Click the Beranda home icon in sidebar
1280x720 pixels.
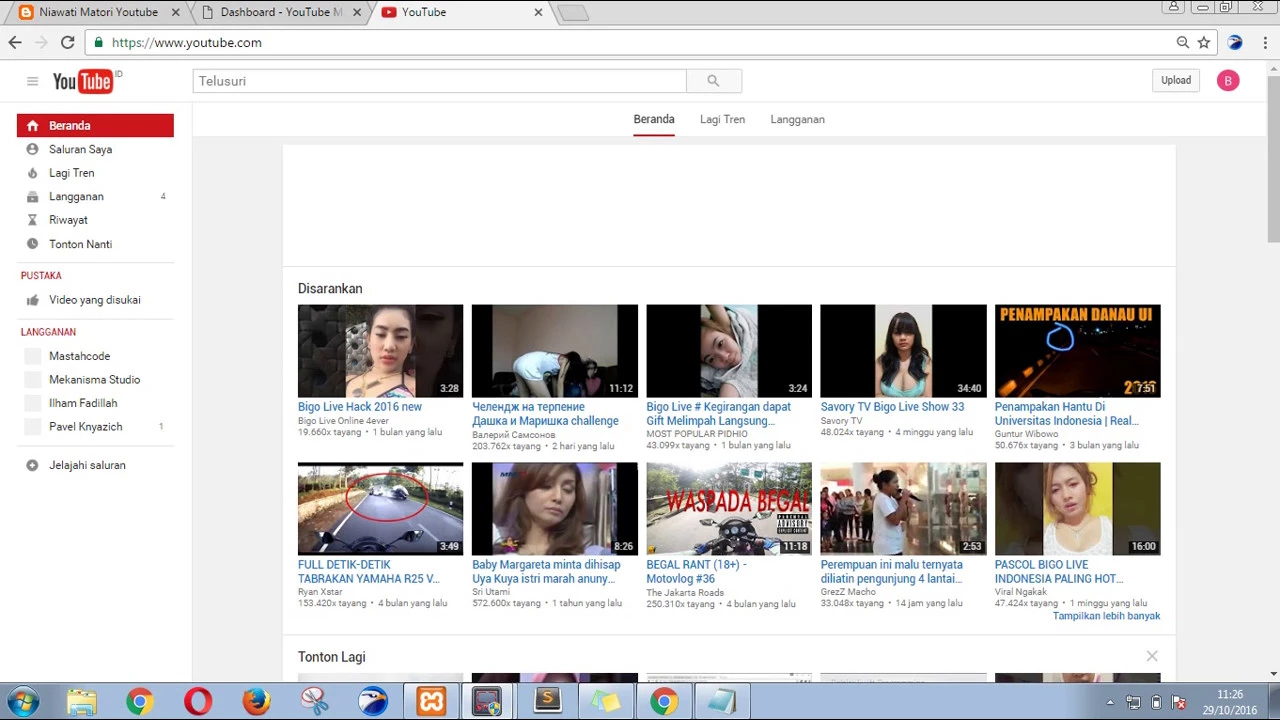32,125
